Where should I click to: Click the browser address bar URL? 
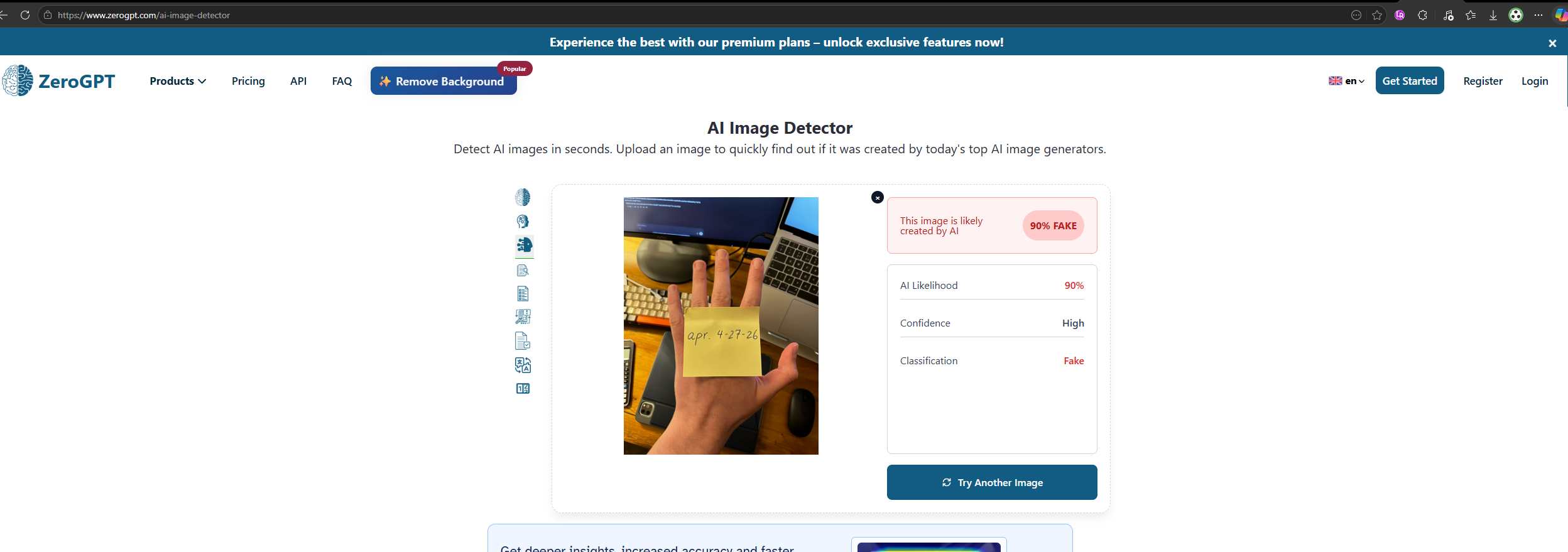pos(144,15)
